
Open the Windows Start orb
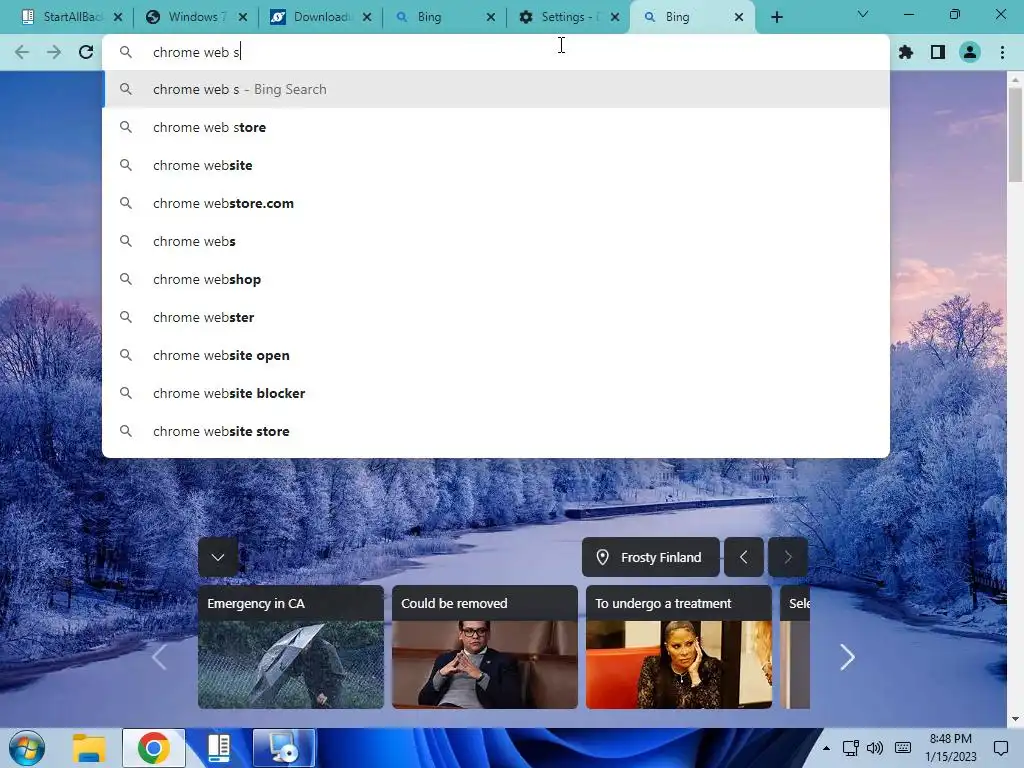[27, 748]
